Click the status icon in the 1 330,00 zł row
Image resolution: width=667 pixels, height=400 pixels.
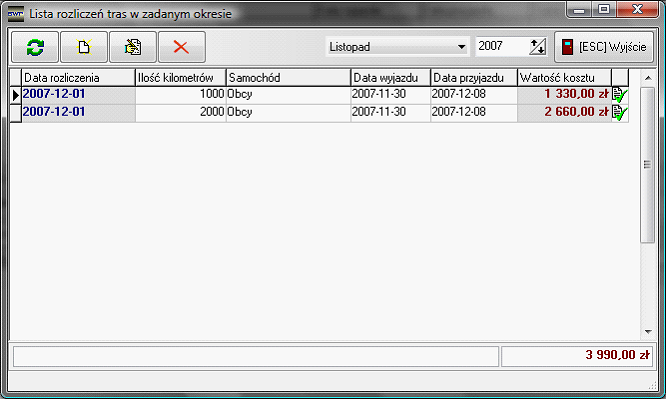tap(620, 95)
